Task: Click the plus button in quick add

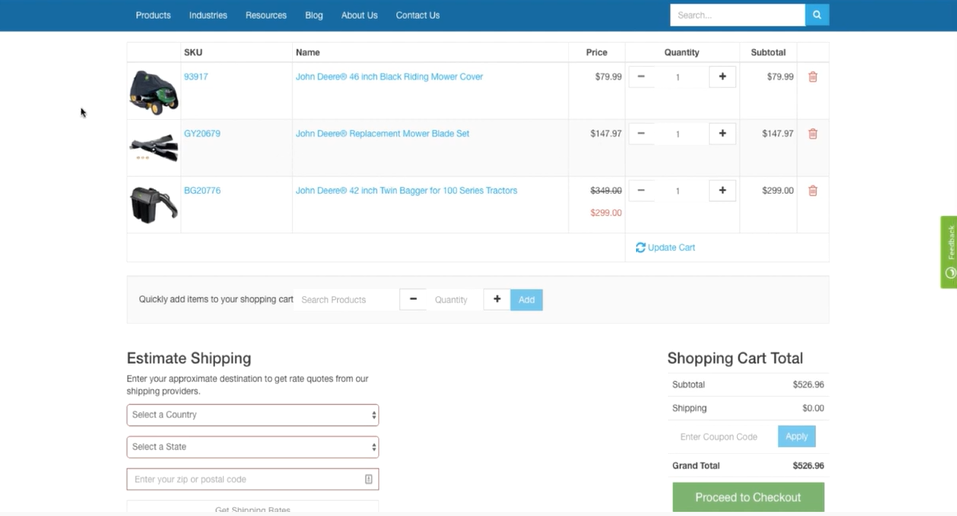Action: pos(497,299)
